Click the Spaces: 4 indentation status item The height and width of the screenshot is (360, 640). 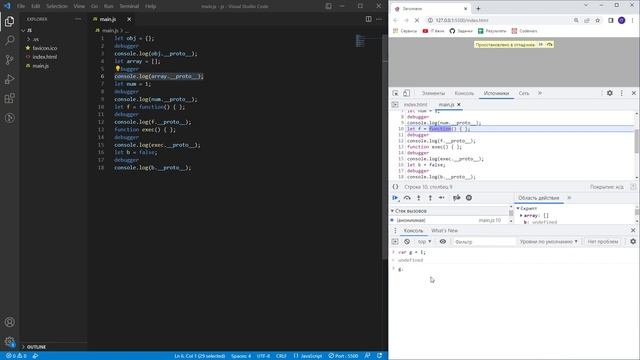click(x=241, y=356)
